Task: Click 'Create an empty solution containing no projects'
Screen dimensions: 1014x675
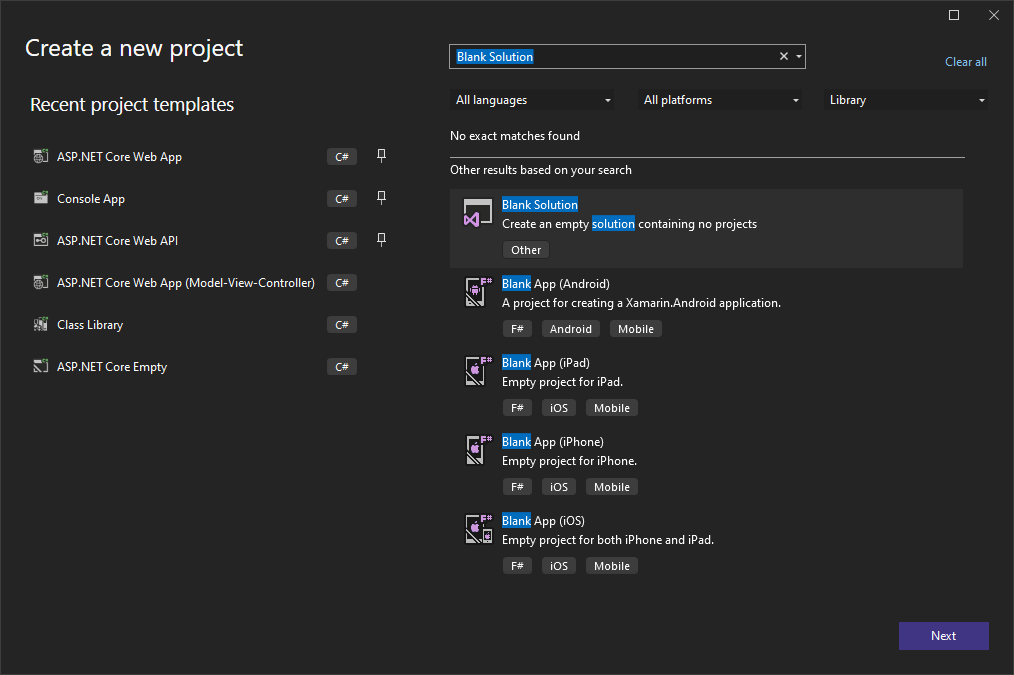Action: coord(629,224)
